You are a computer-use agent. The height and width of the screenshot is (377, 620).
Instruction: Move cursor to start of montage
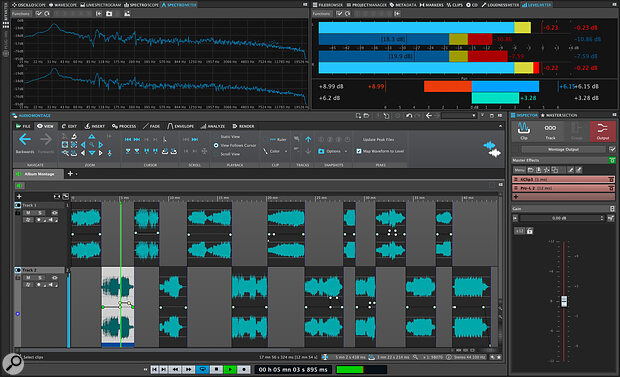point(128,139)
